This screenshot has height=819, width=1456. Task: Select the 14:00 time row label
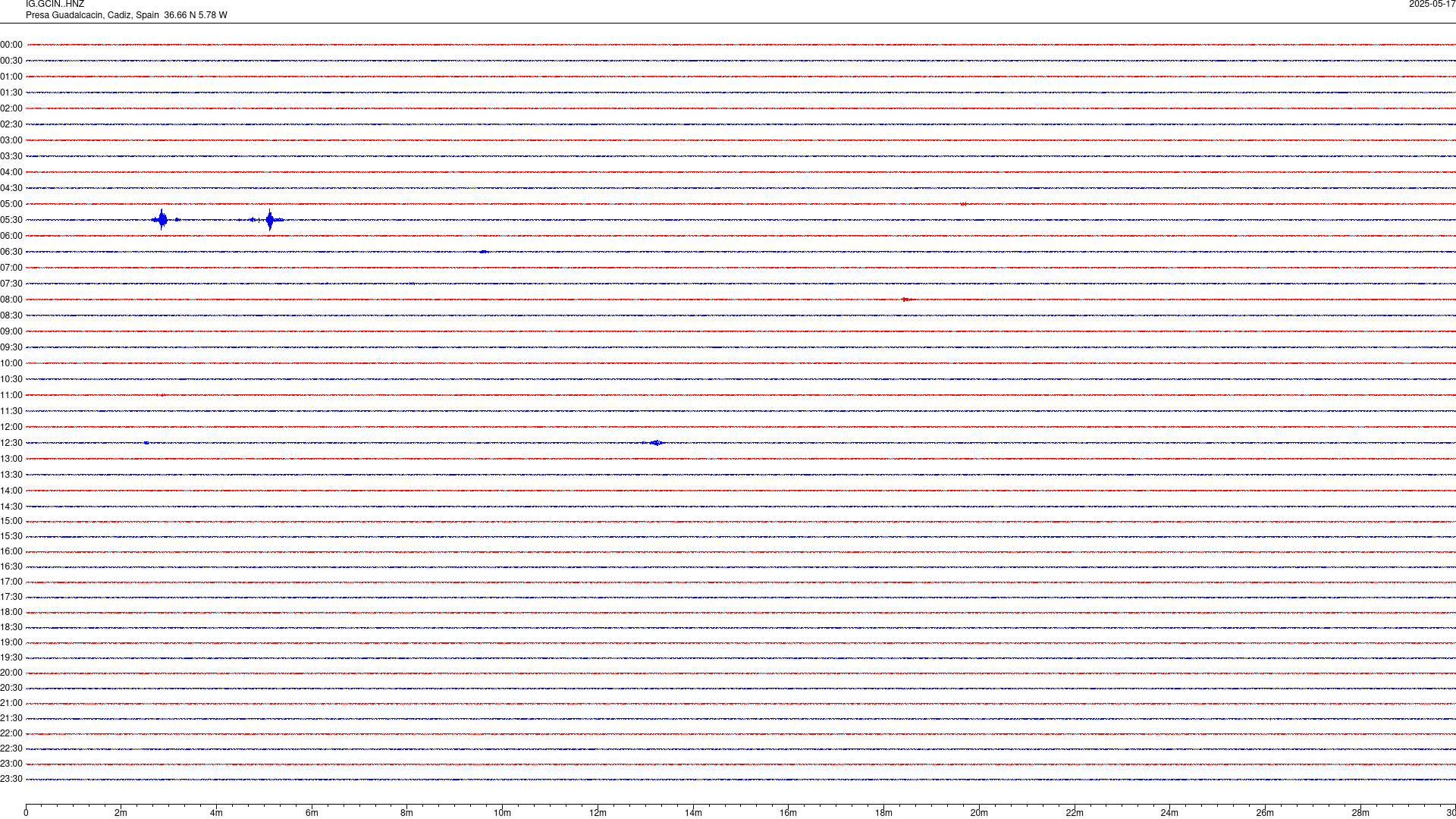[11, 491]
